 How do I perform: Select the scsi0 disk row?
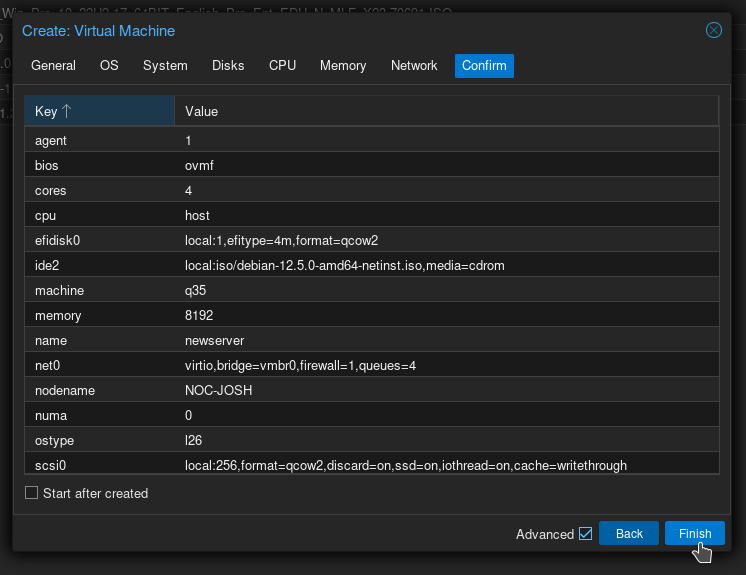(x=371, y=465)
